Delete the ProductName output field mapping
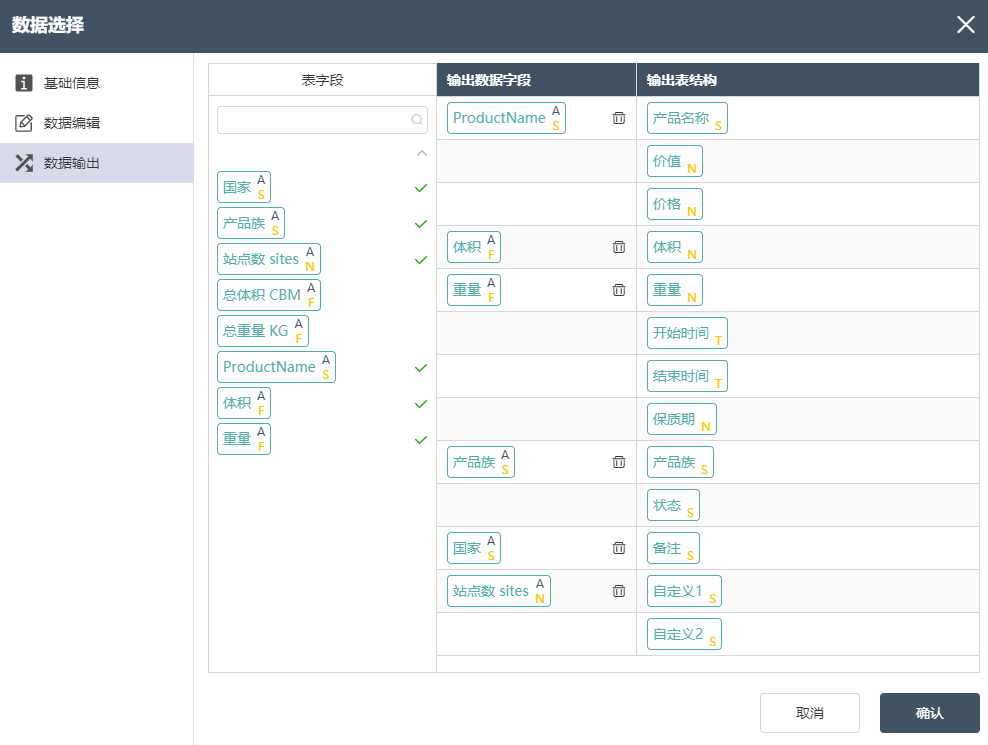Viewport: 988px width, 745px height. [x=619, y=118]
